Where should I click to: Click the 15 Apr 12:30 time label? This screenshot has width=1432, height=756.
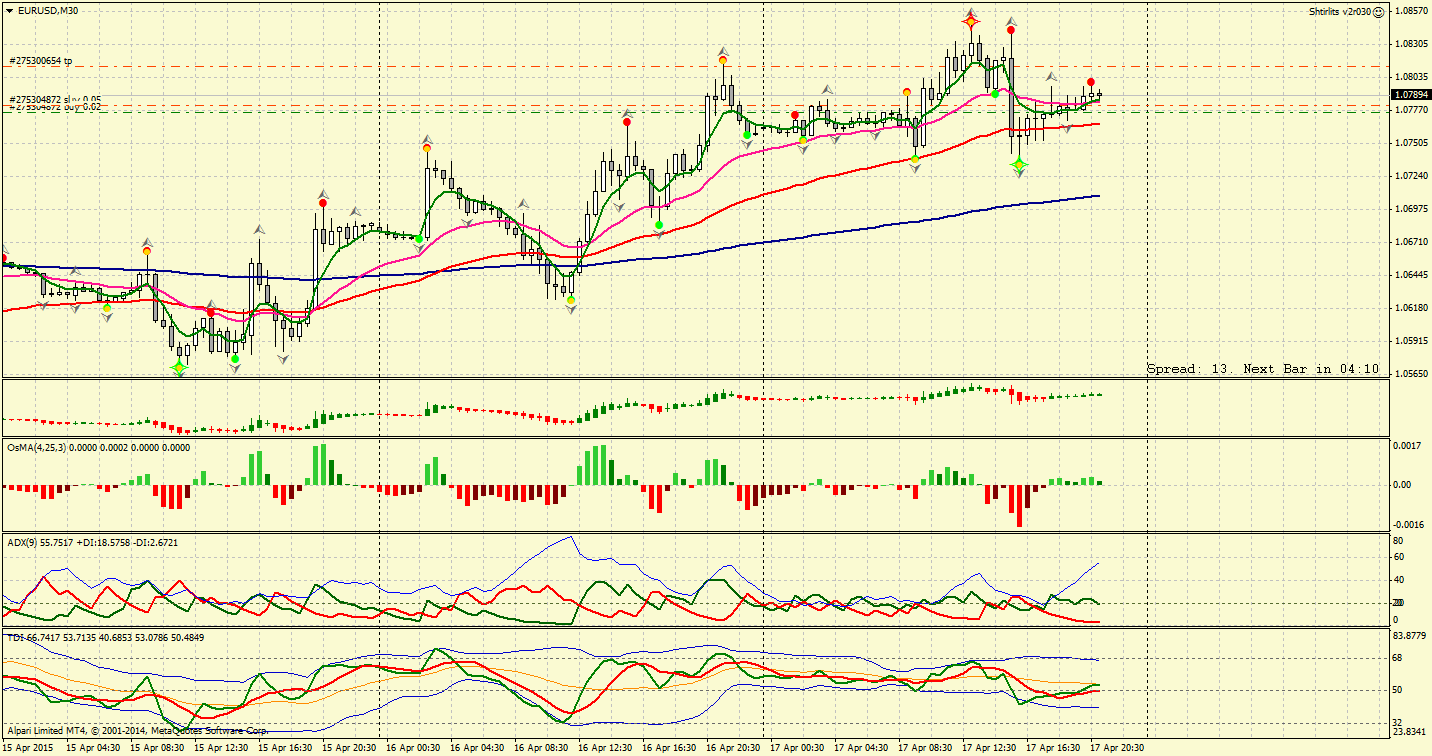tap(220, 748)
